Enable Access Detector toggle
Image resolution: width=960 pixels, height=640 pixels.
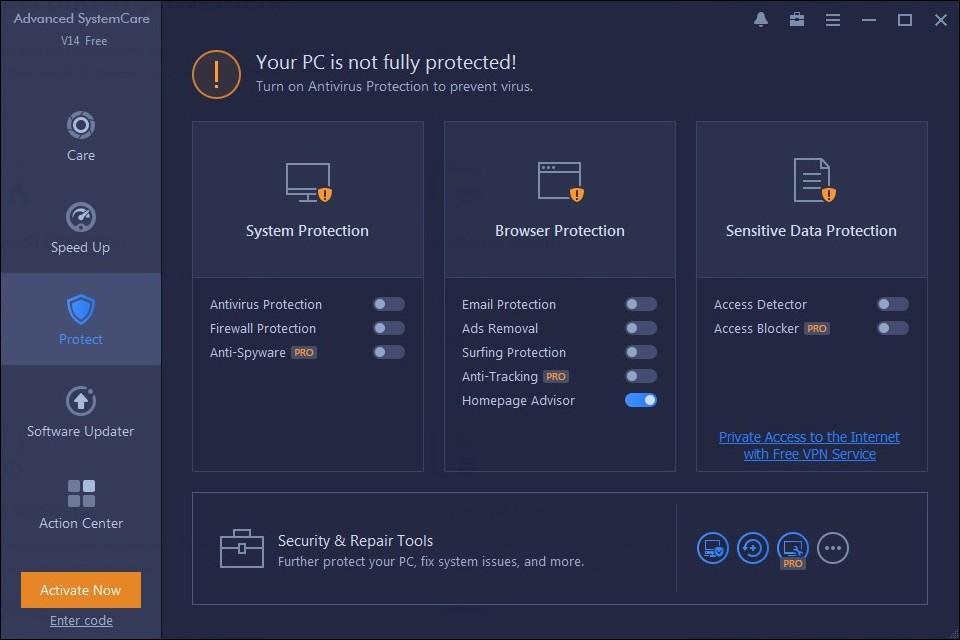[893, 304]
